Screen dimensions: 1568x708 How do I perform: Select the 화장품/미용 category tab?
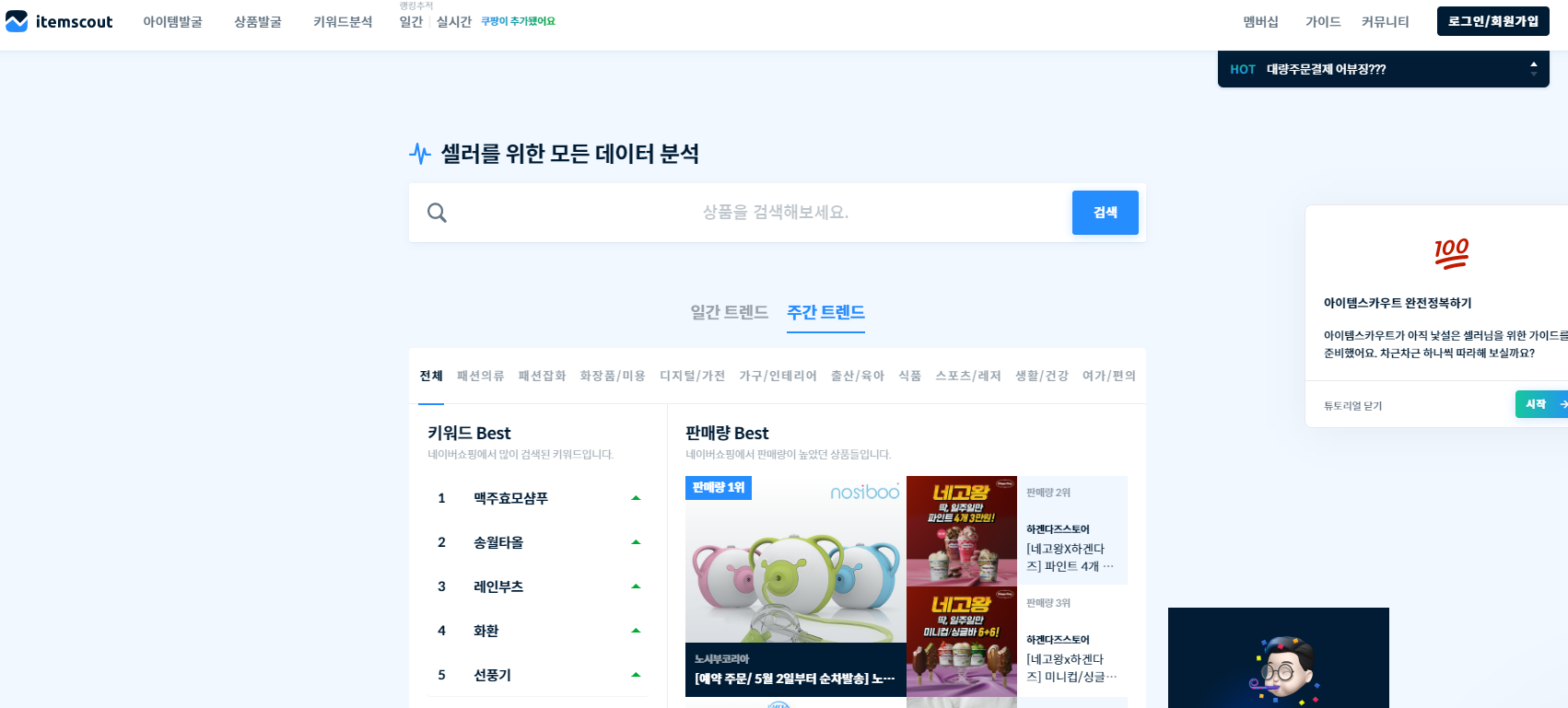tap(613, 376)
